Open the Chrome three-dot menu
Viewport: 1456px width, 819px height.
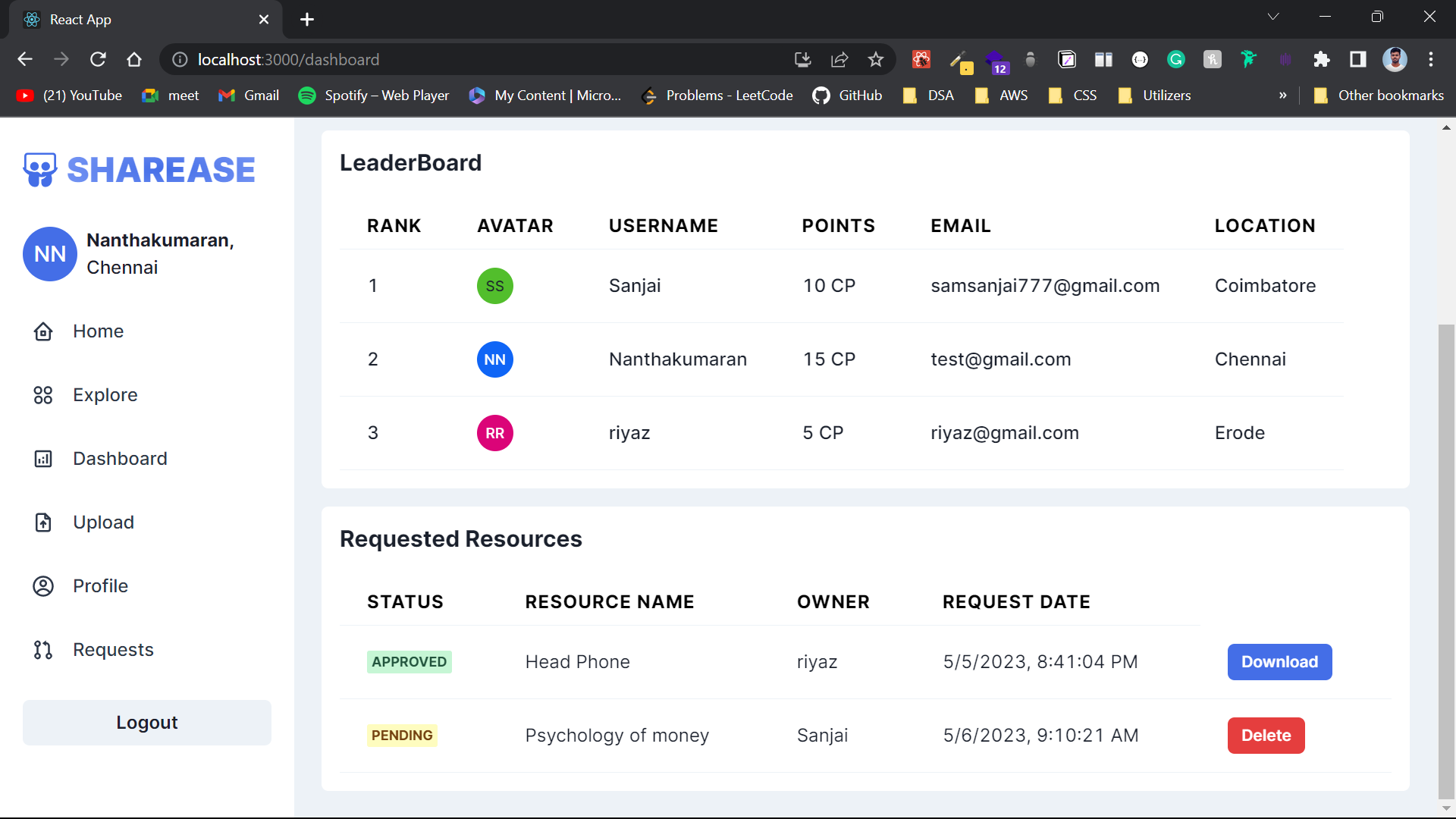click(1431, 60)
